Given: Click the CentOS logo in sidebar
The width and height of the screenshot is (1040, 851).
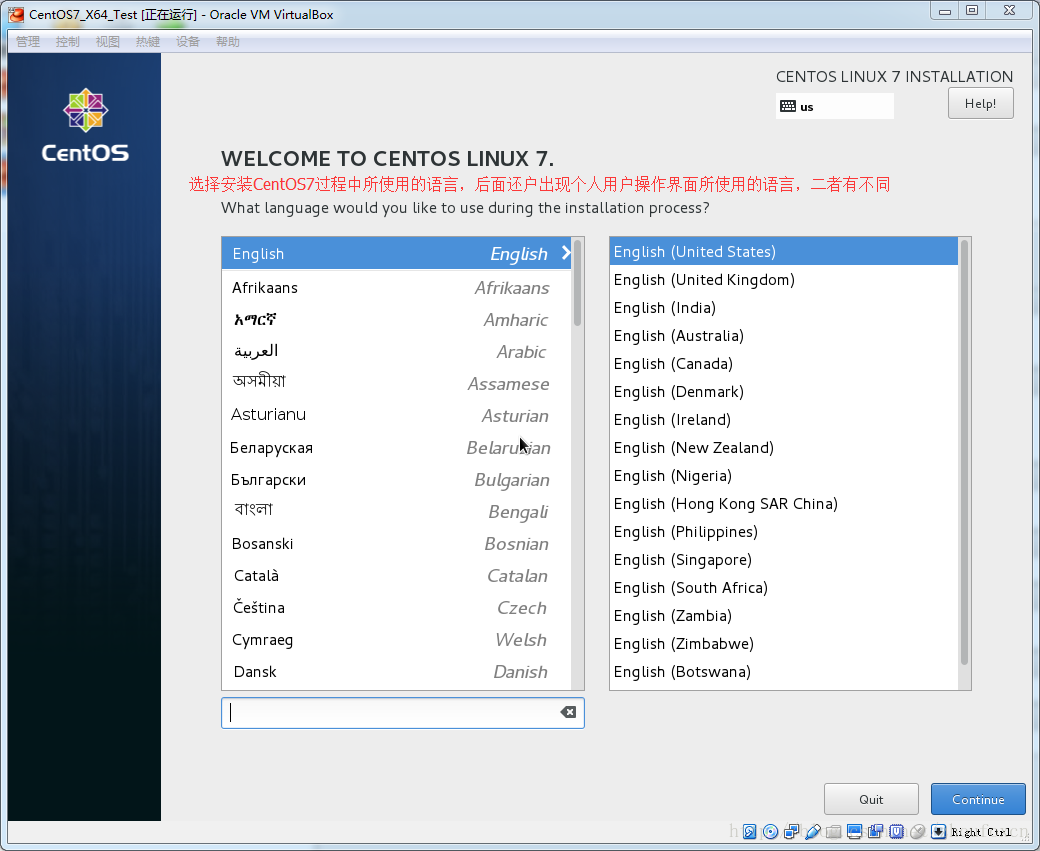Looking at the screenshot, I should [85, 125].
